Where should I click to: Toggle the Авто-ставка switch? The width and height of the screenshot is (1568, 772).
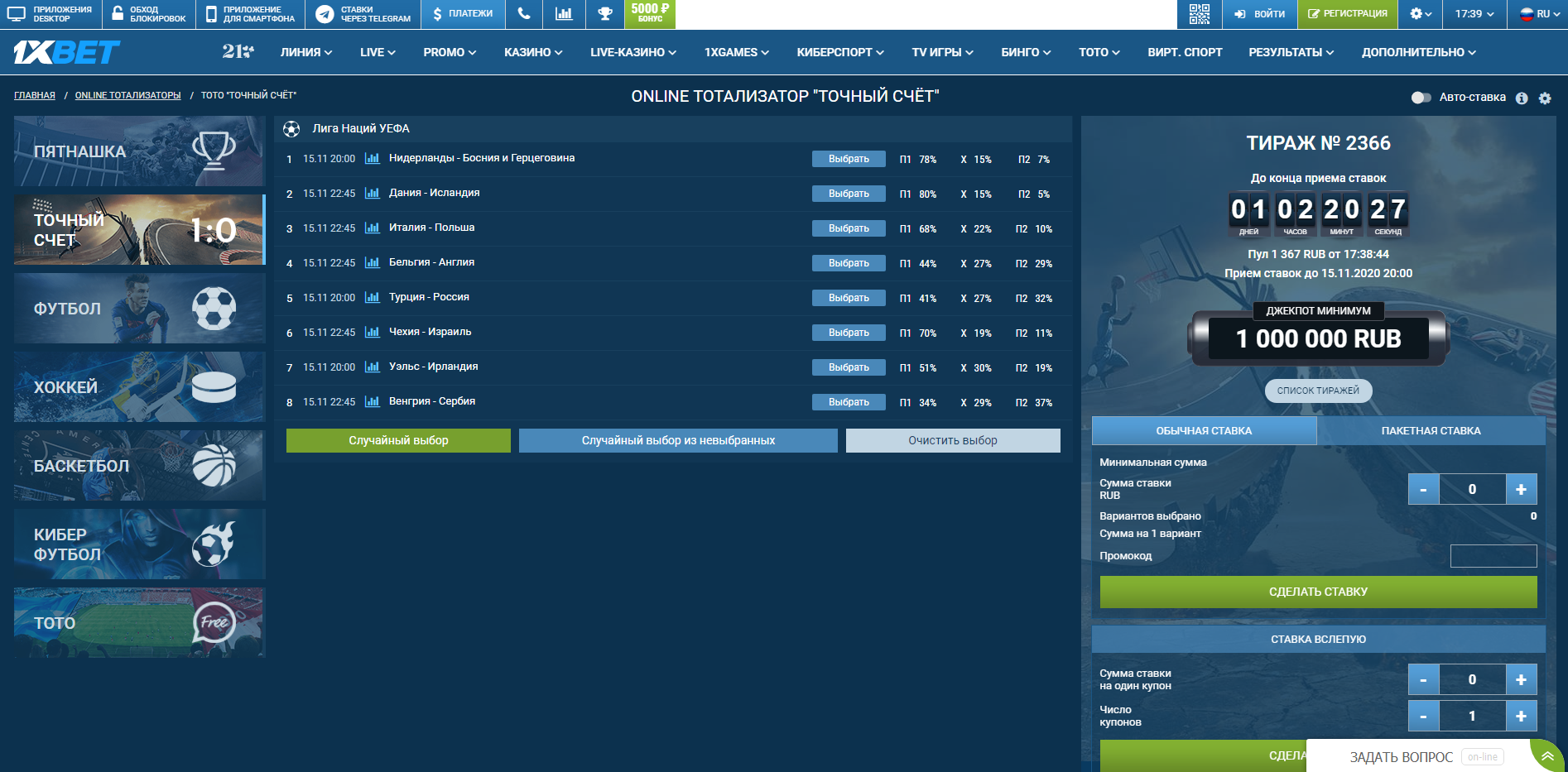(x=1421, y=98)
